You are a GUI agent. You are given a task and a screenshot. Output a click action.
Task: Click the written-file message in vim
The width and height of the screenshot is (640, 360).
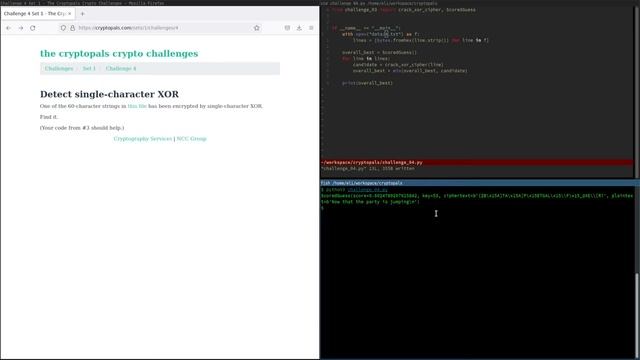367,169
